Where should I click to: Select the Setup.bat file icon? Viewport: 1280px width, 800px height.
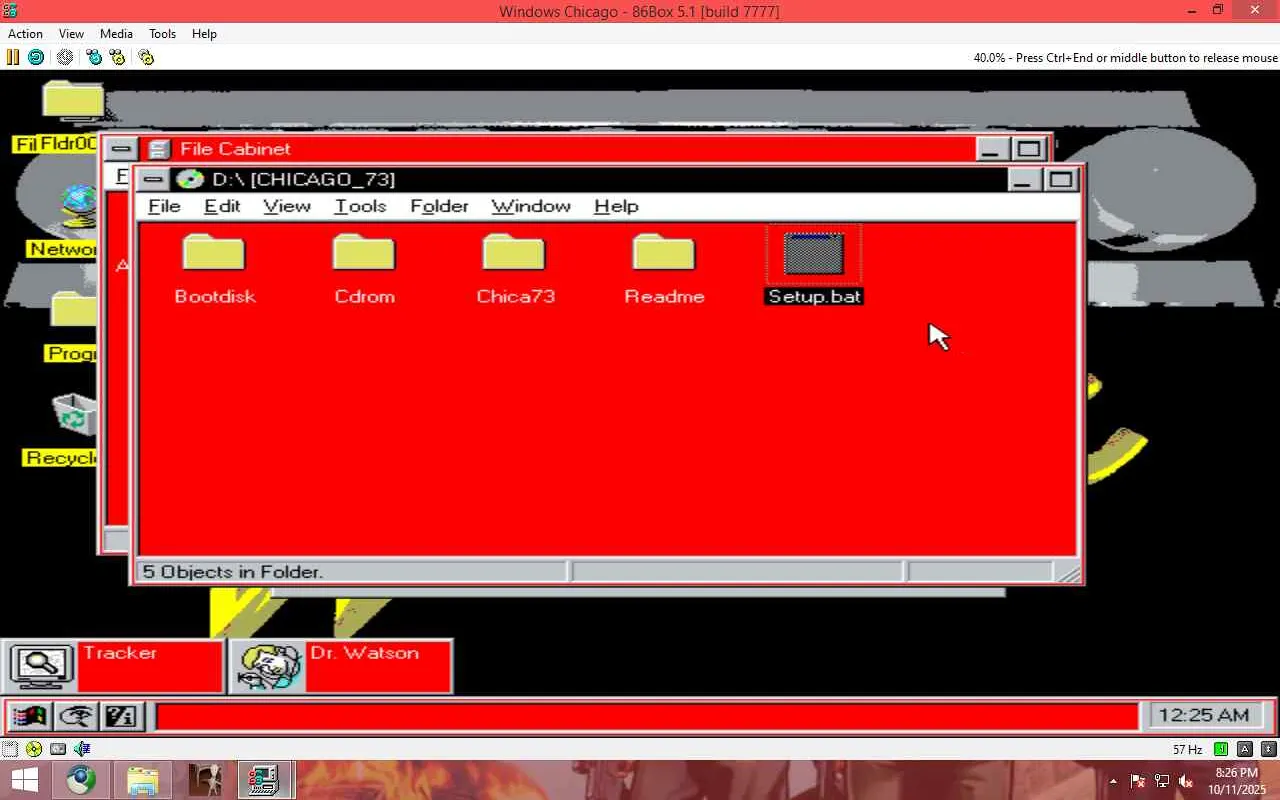click(x=814, y=254)
